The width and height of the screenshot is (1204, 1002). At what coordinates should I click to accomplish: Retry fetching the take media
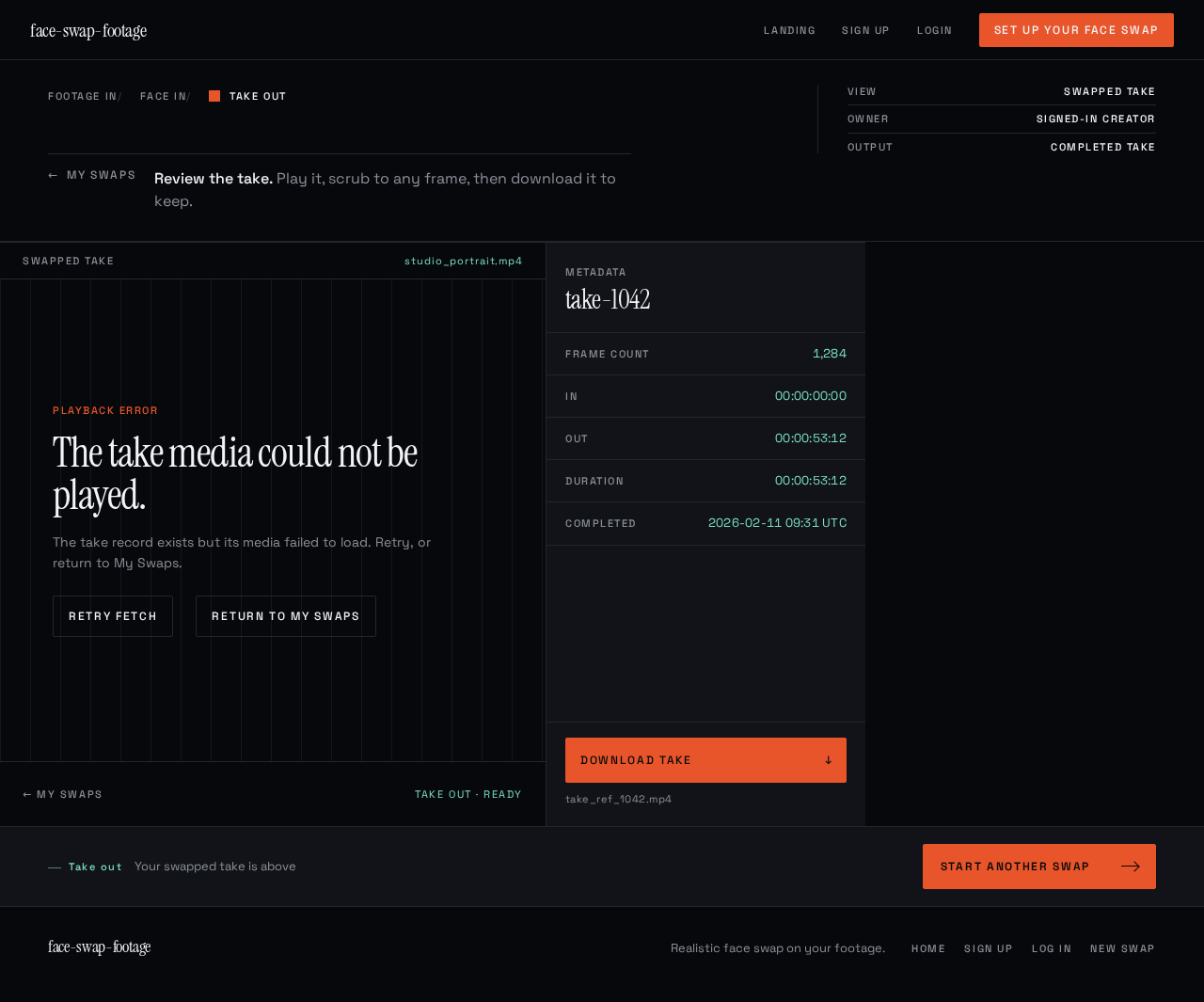click(113, 616)
